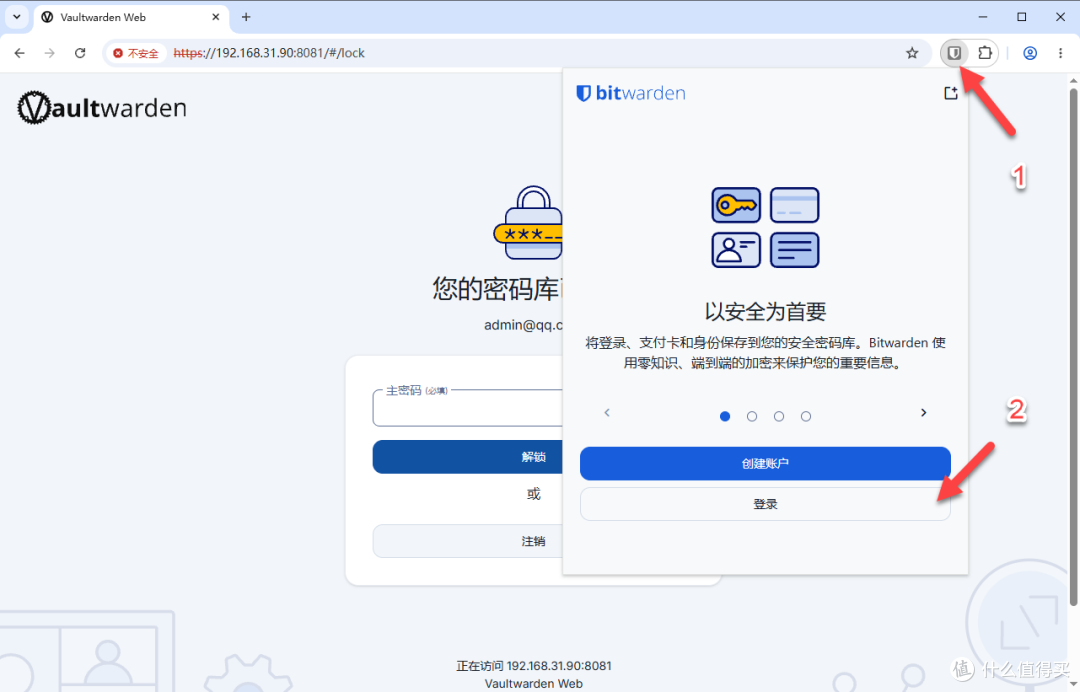
Task: Focus the '主密码' master password field
Action: pyautogui.click(x=468, y=408)
